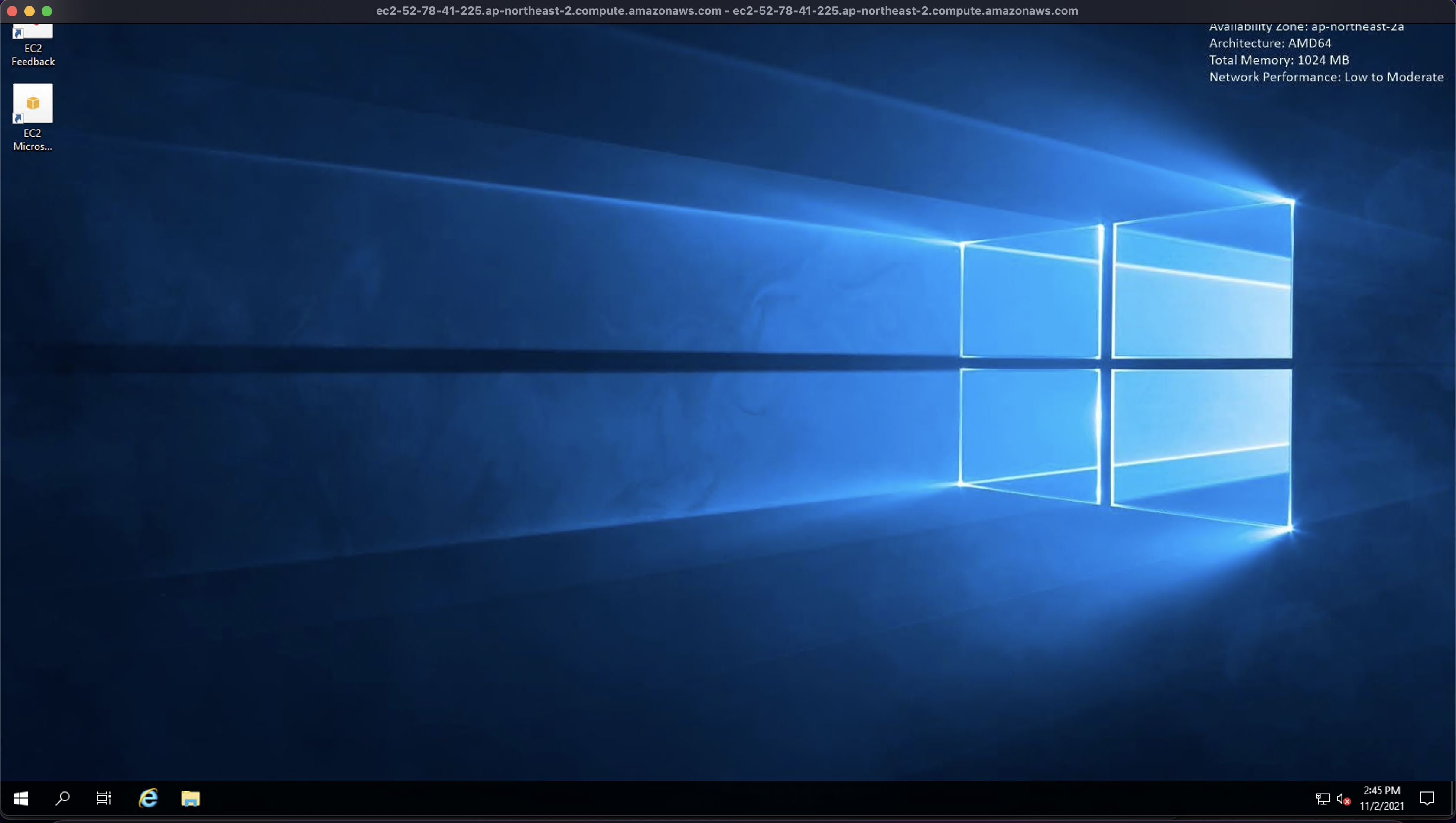The image size is (1456, 823).
Task: Click the 2:45 PM taskbar clock
Action: coord(1381,790)
